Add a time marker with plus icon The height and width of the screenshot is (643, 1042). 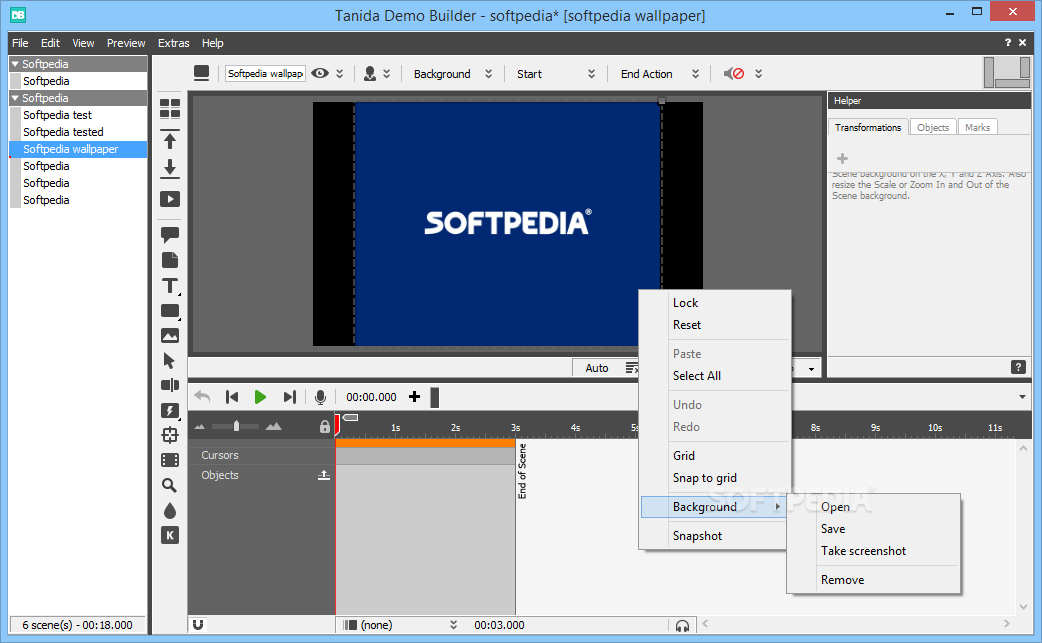click(x=415, y=397)
